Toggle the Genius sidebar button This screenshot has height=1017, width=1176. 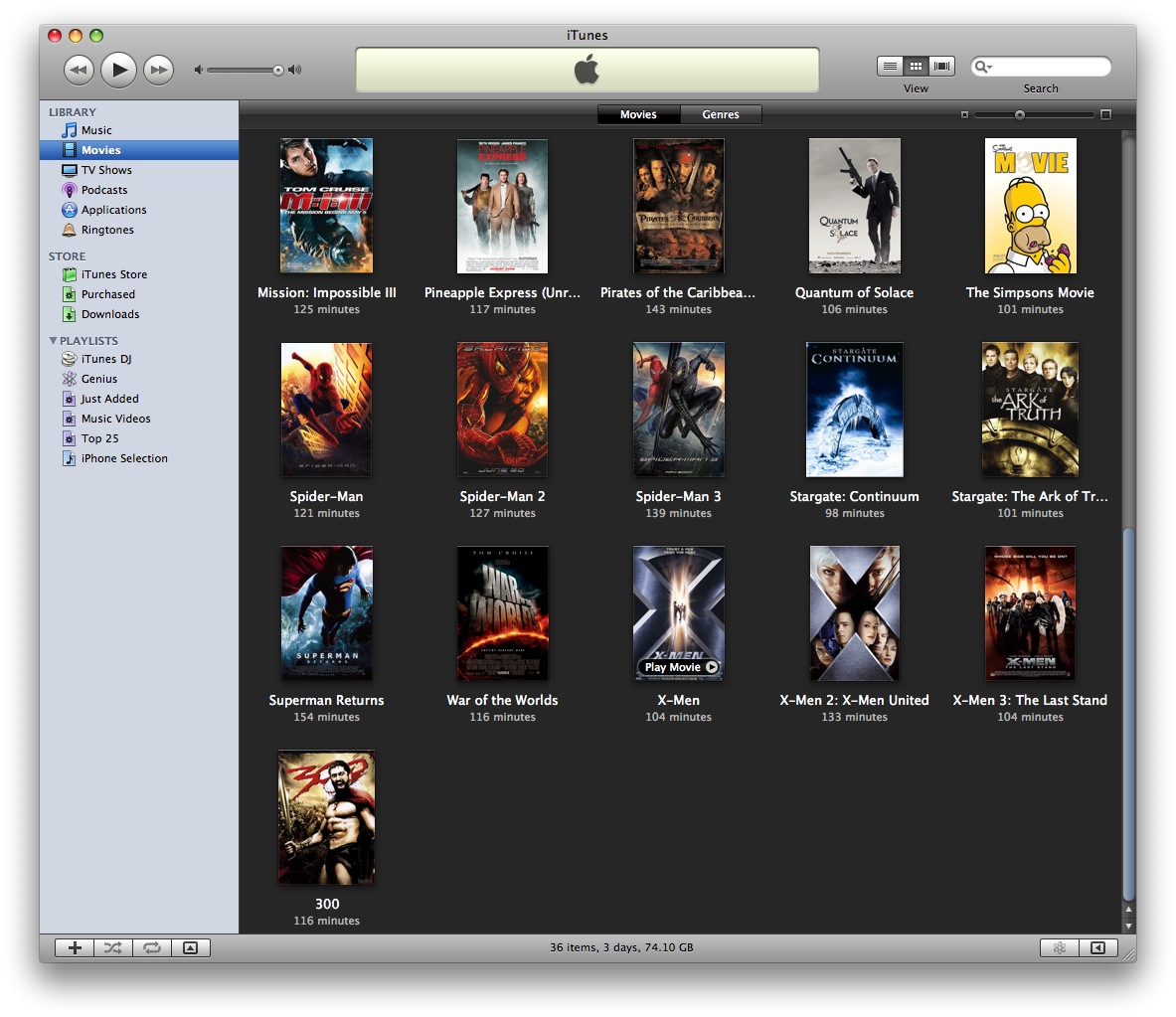point(1098,948)
